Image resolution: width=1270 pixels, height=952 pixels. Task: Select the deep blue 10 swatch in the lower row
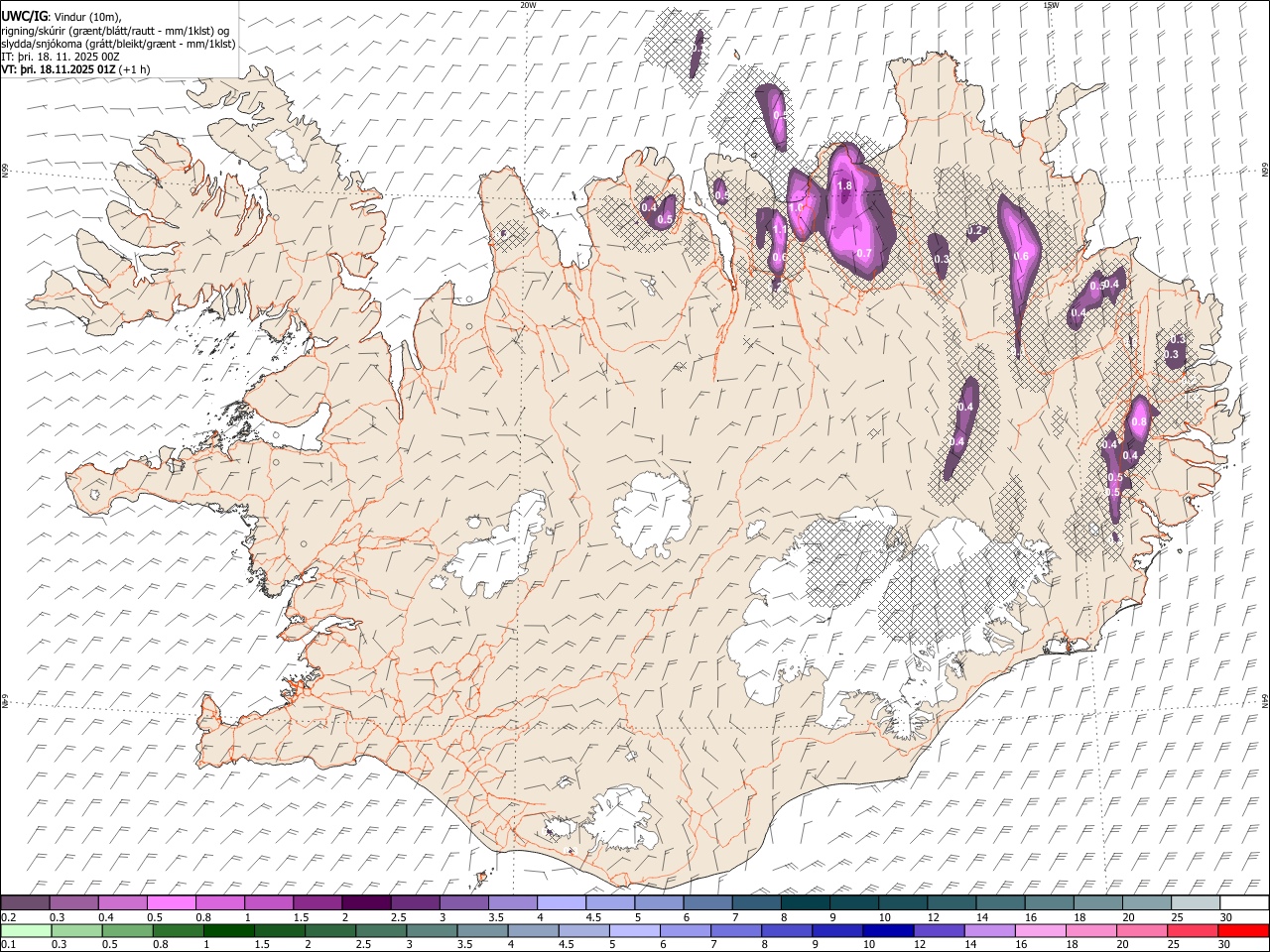(x=889, y=930)
